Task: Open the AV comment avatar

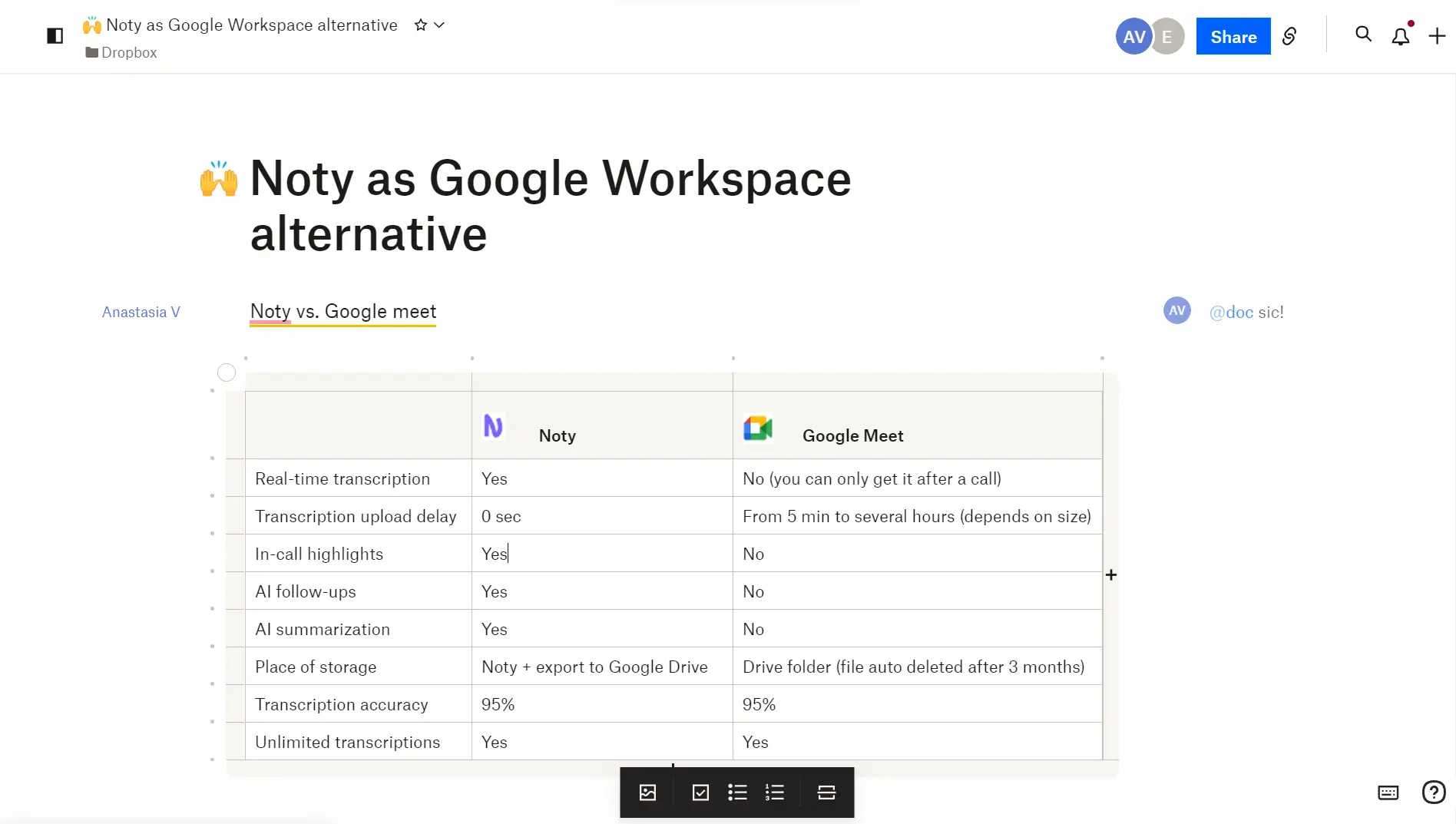Action: [x=1177, y=311]
